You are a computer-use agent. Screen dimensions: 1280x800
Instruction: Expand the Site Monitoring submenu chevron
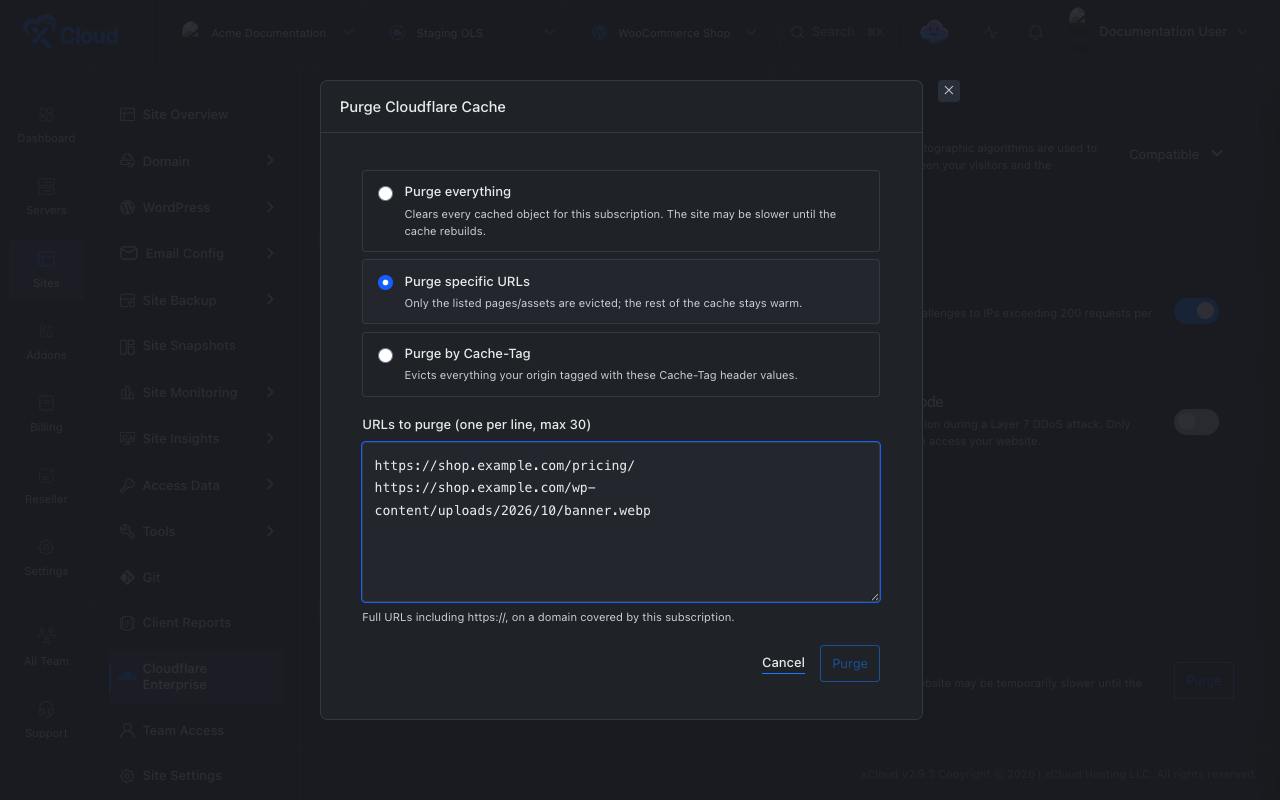pos(270,392)
